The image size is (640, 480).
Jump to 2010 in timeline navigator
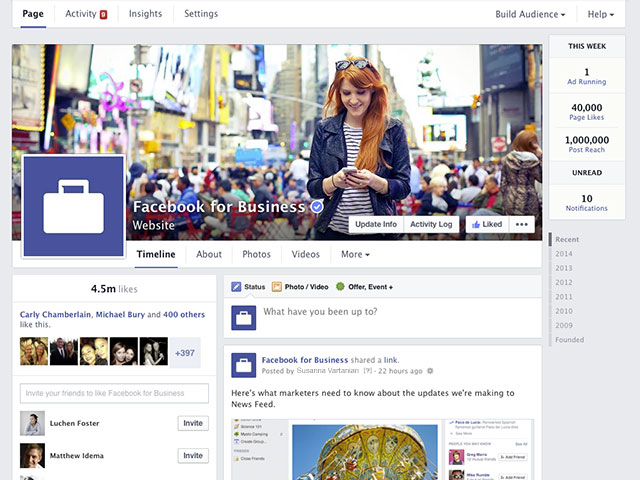pos(564,311)
